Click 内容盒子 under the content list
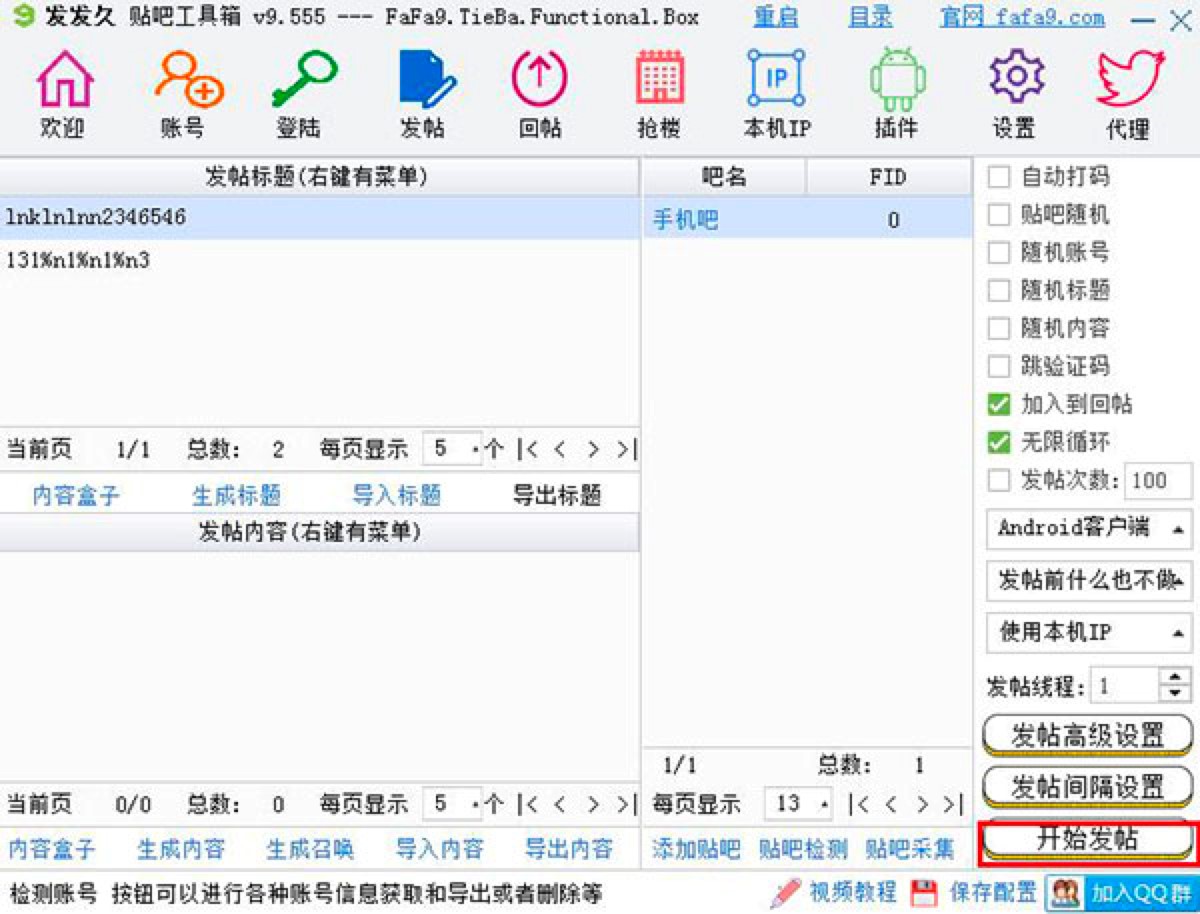 click(x=52, y=850)
